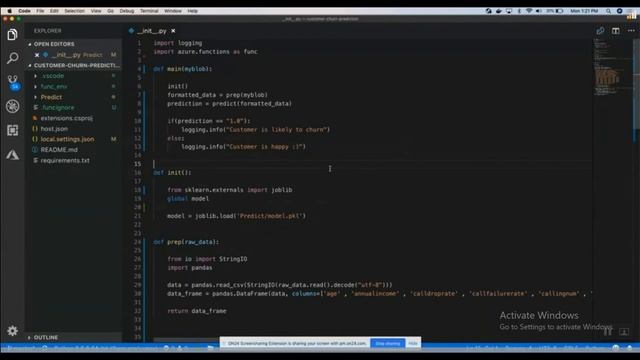Click the Bluetooth icon in menu bar
The height and width of the screenshot is (360, 640).
pos(519,11)
